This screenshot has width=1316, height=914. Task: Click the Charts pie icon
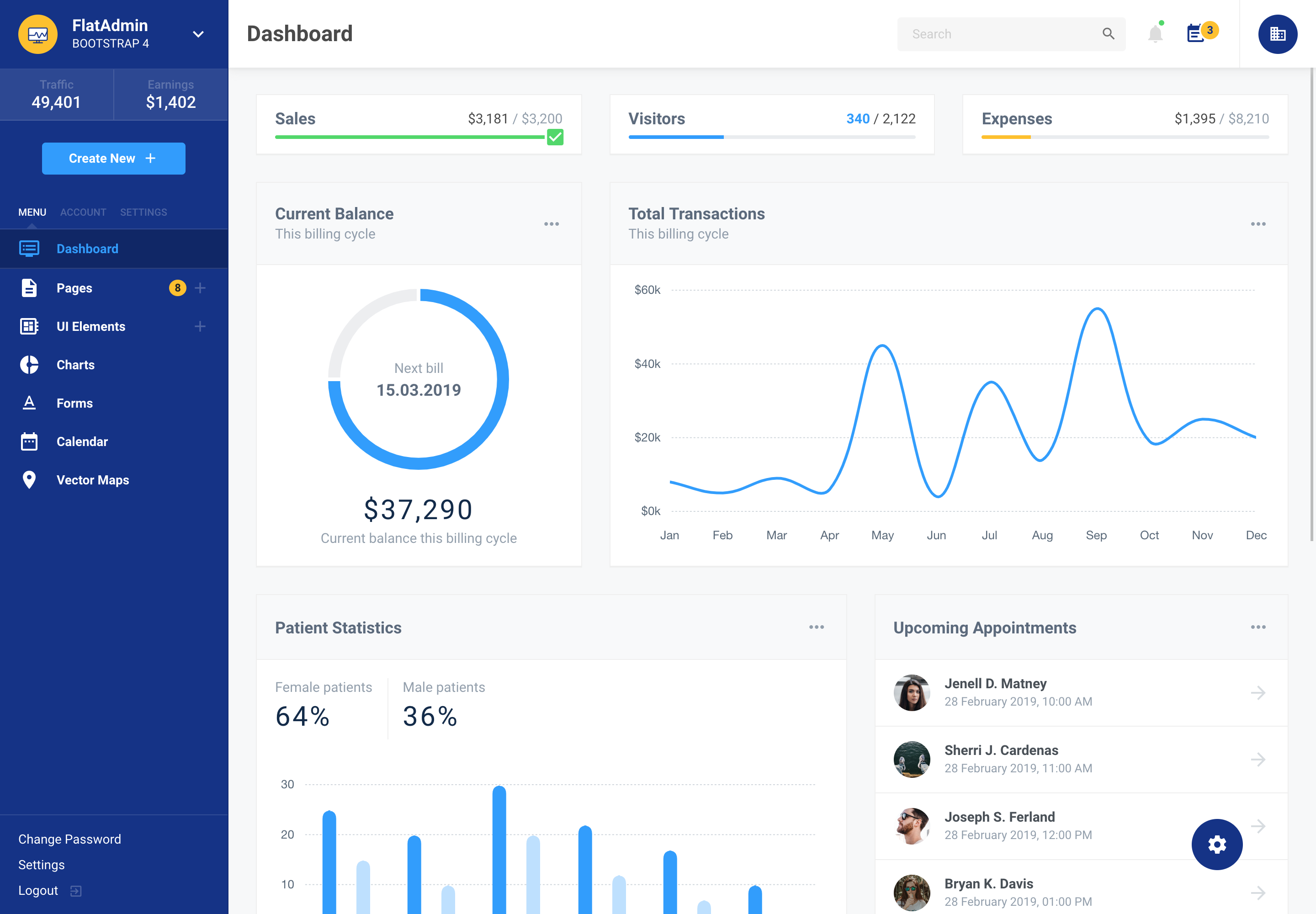29,365
